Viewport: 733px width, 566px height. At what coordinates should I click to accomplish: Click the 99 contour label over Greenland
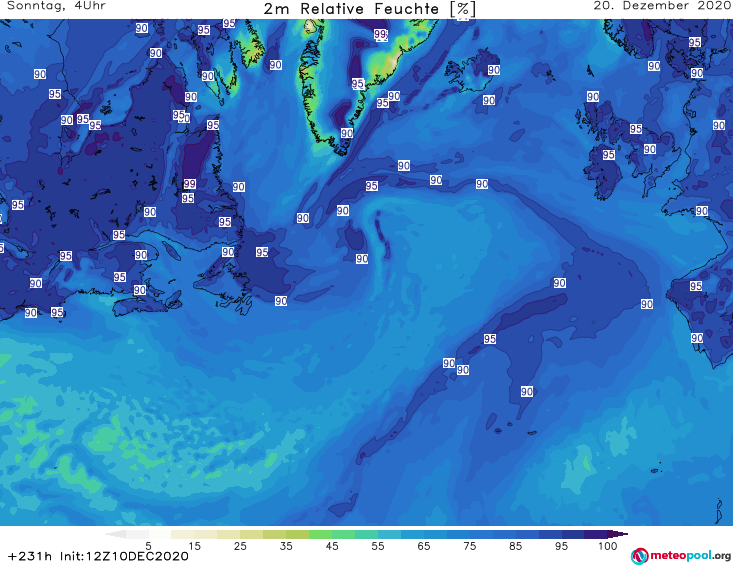tap(381, 35)
